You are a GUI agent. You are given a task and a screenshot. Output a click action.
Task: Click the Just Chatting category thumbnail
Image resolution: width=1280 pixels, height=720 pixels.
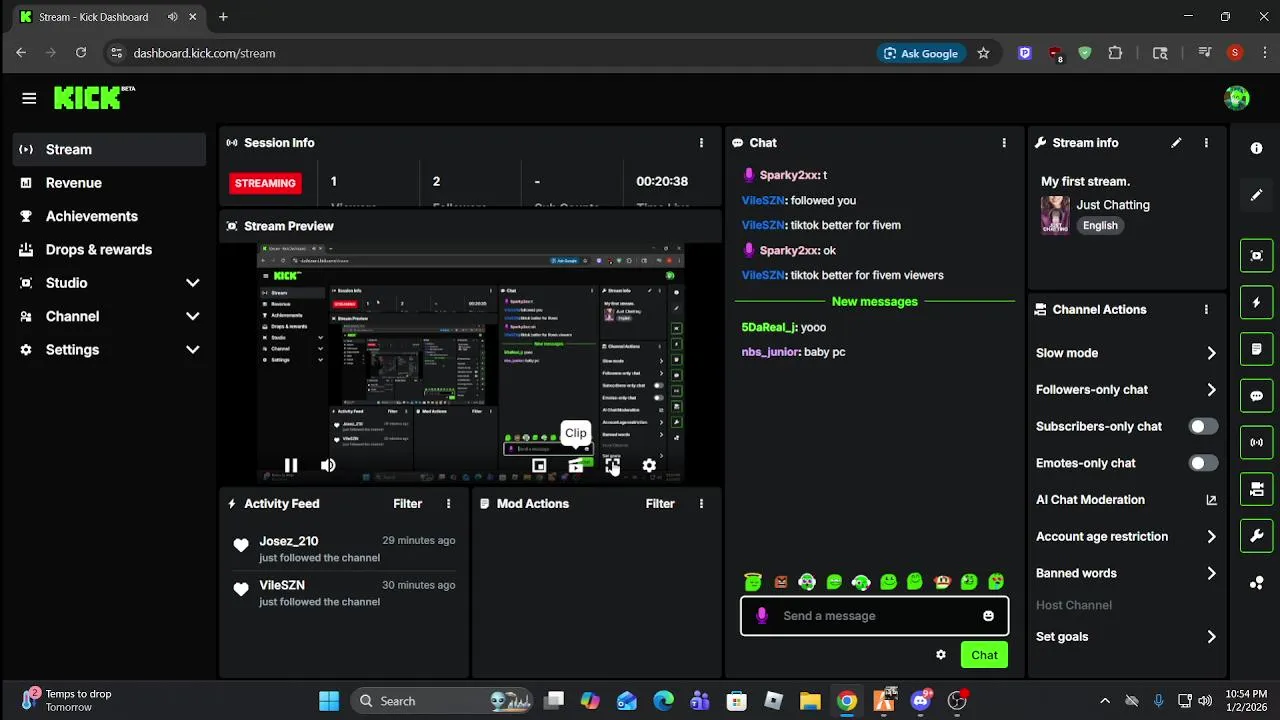(1055, 214)
